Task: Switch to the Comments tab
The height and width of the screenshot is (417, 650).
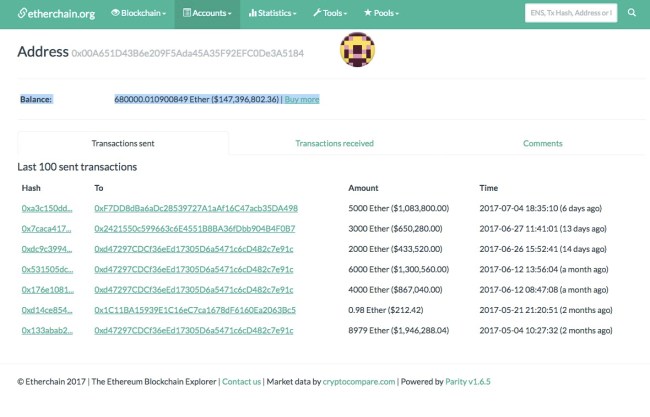Action: point(542,143)
